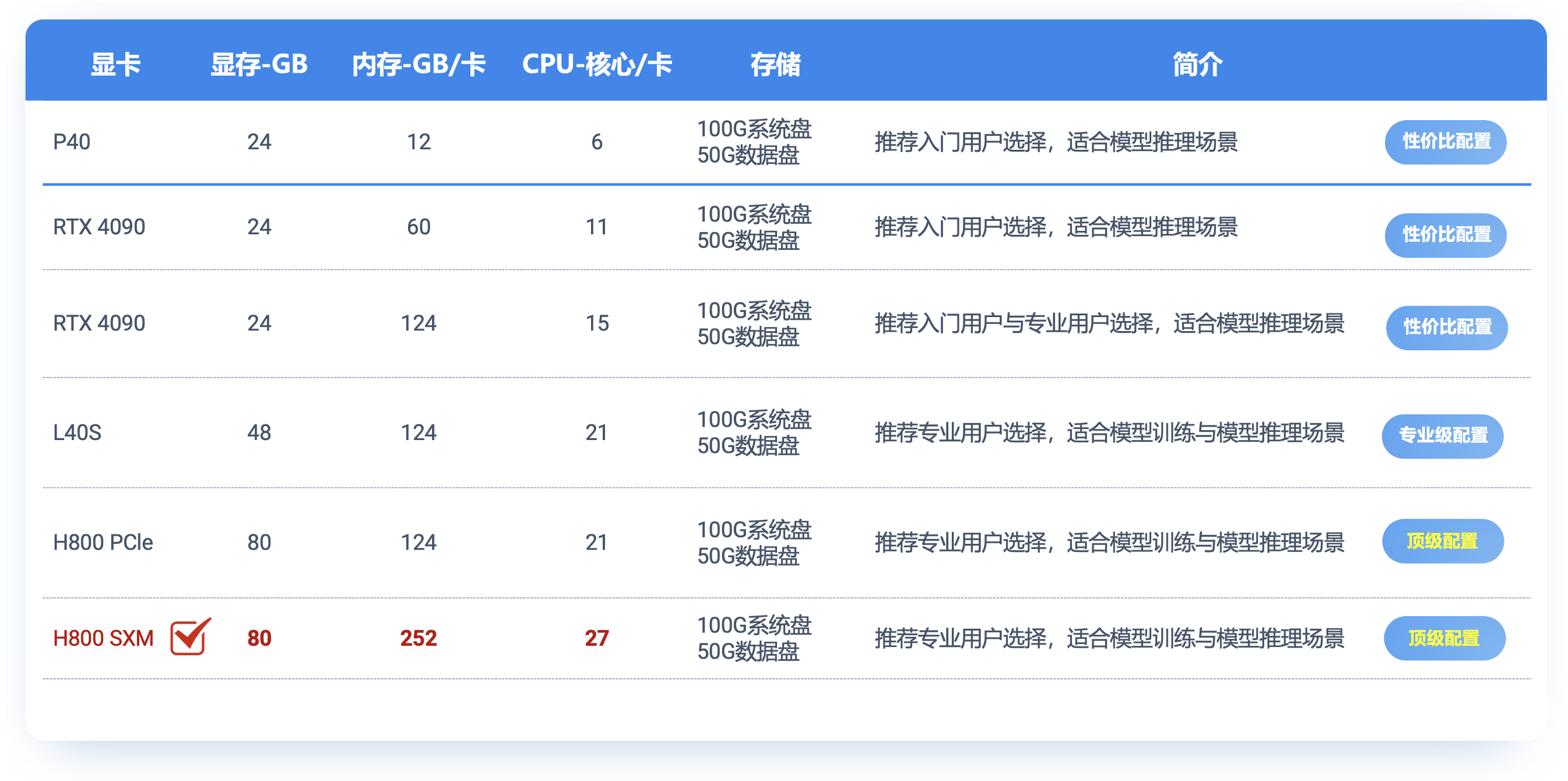Click the 21 CPU cores value in L40S row
The width and height of the screenshot is (1568, 781).
[x=597, y=433]
